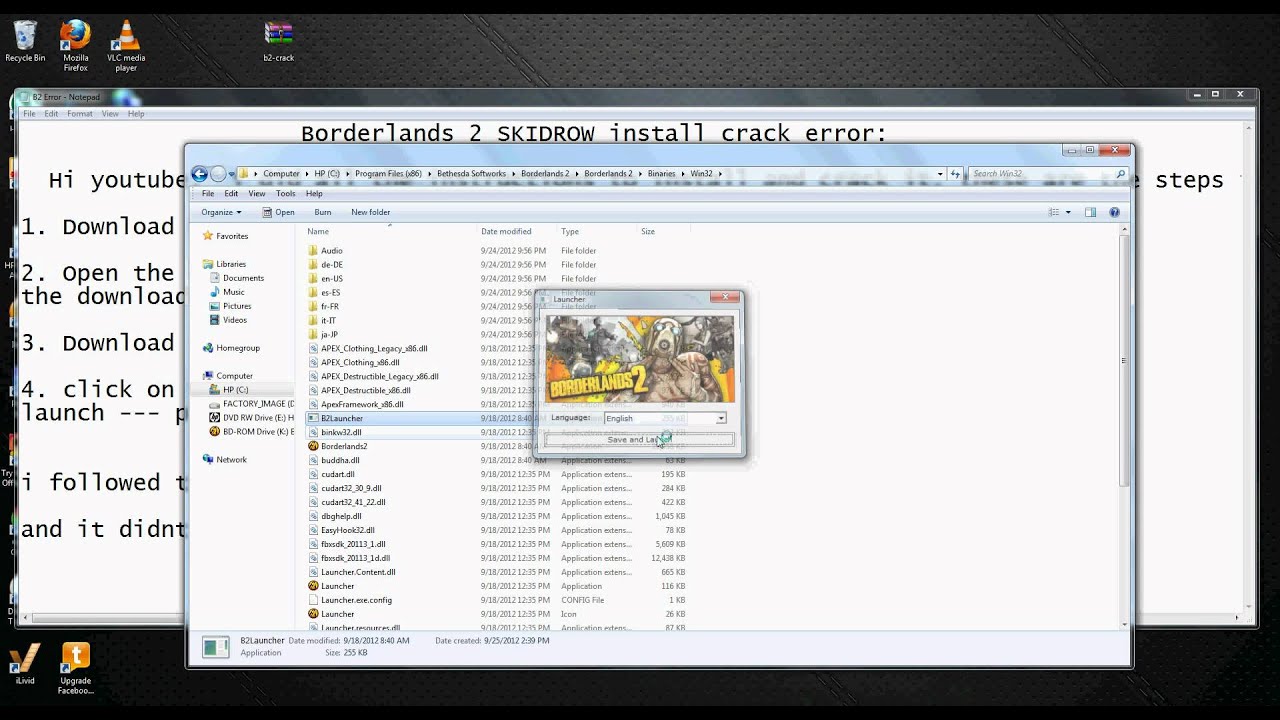The height and width of the screenshot is (720, 1280).
Task: Change the view with the view icon
Action: (x=1054, y=212)
